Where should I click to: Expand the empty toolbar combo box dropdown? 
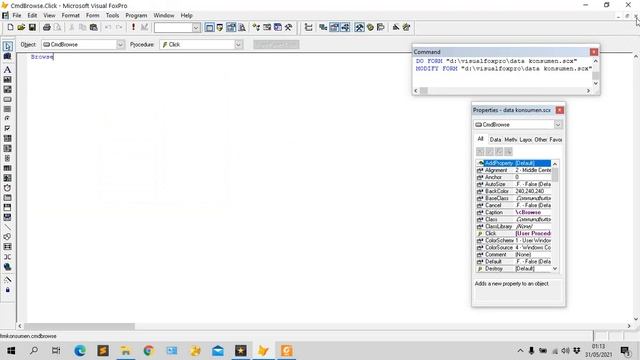196,28
